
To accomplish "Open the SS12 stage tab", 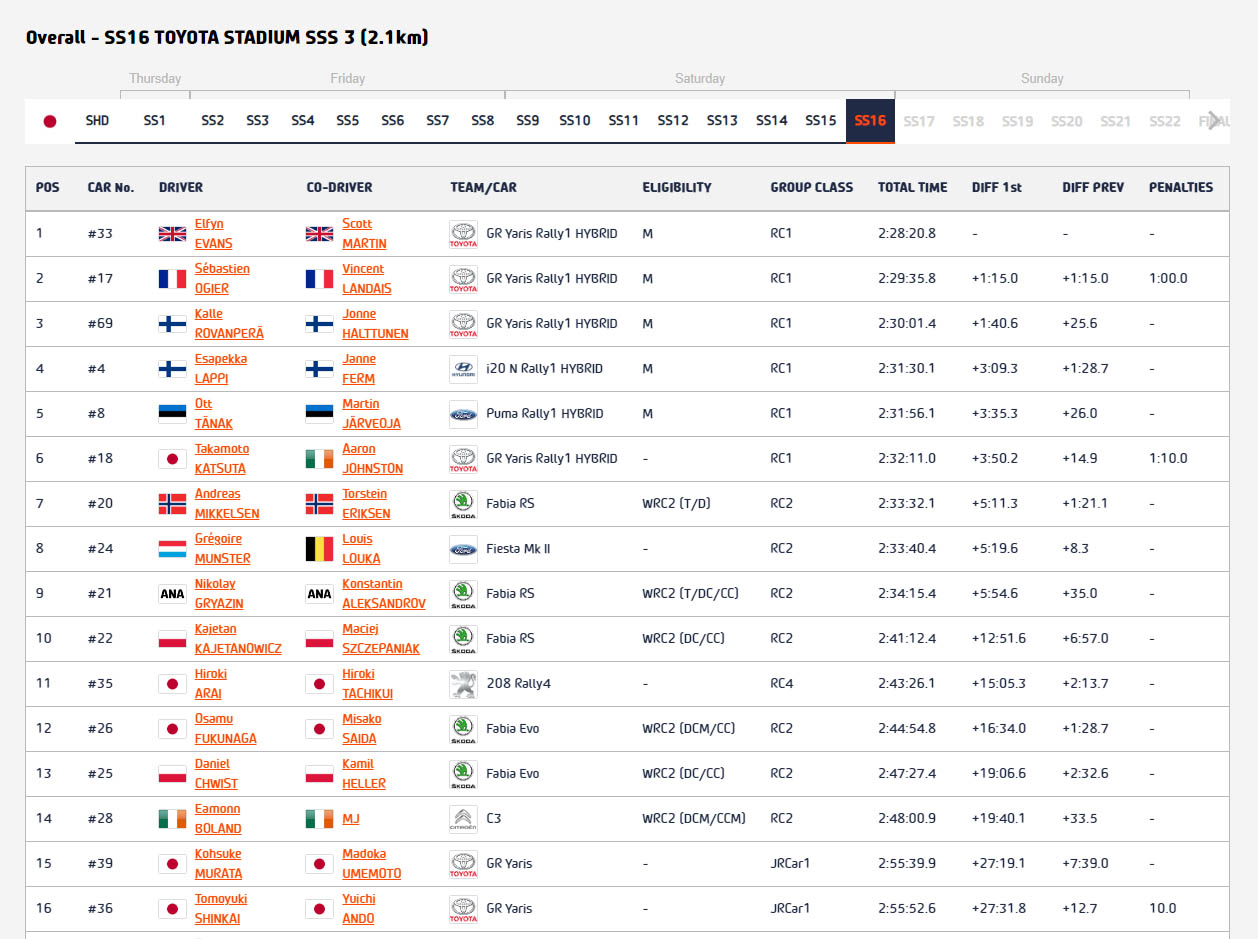I will [673, 121].
